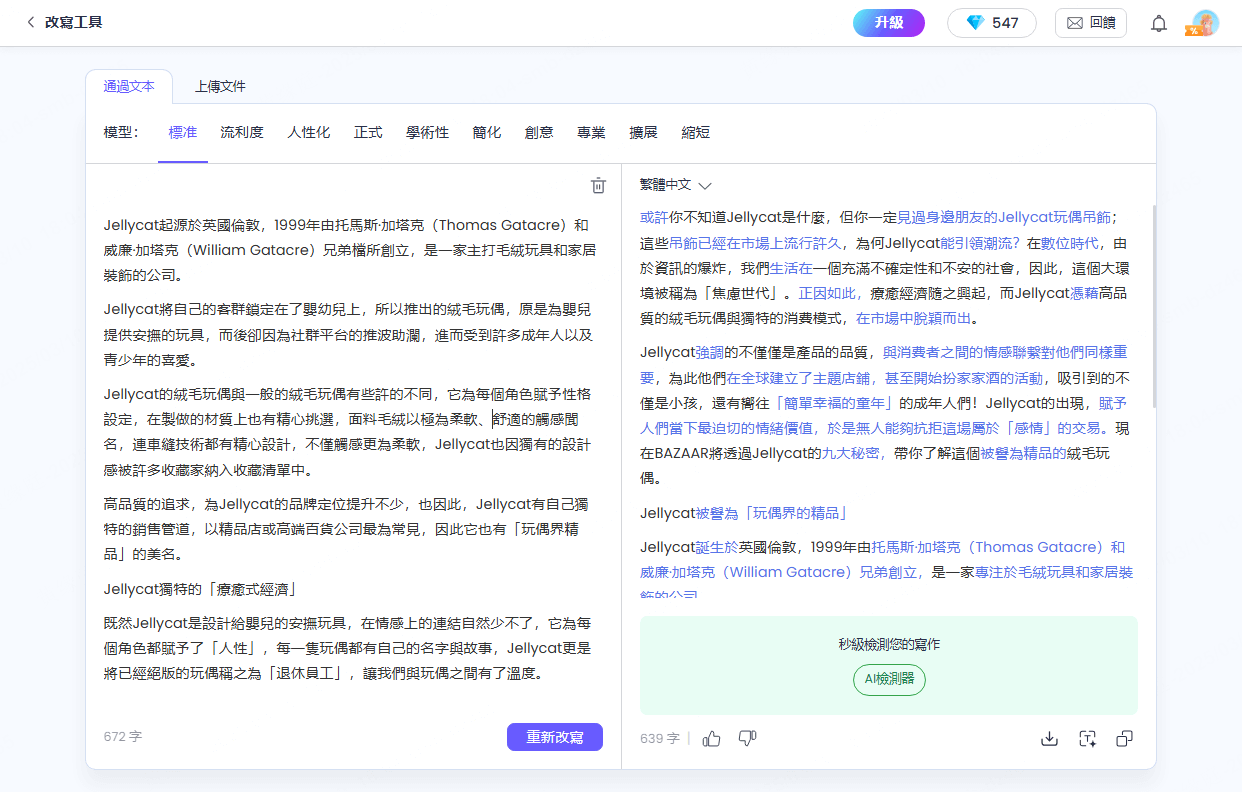The height and width of the screenshot is (792, 1242).
Task: Click the highlighted phrase 九大秘密
Action: pyautogui.click(x=851, y=453)
